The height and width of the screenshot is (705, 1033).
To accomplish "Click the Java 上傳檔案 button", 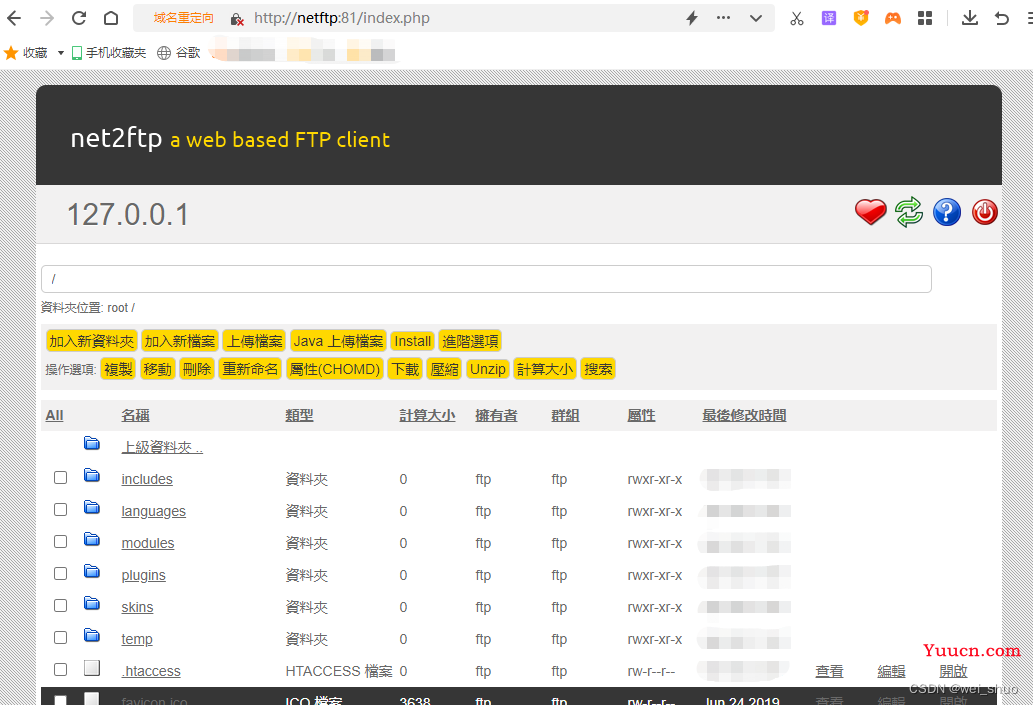I will click(338, 341).
